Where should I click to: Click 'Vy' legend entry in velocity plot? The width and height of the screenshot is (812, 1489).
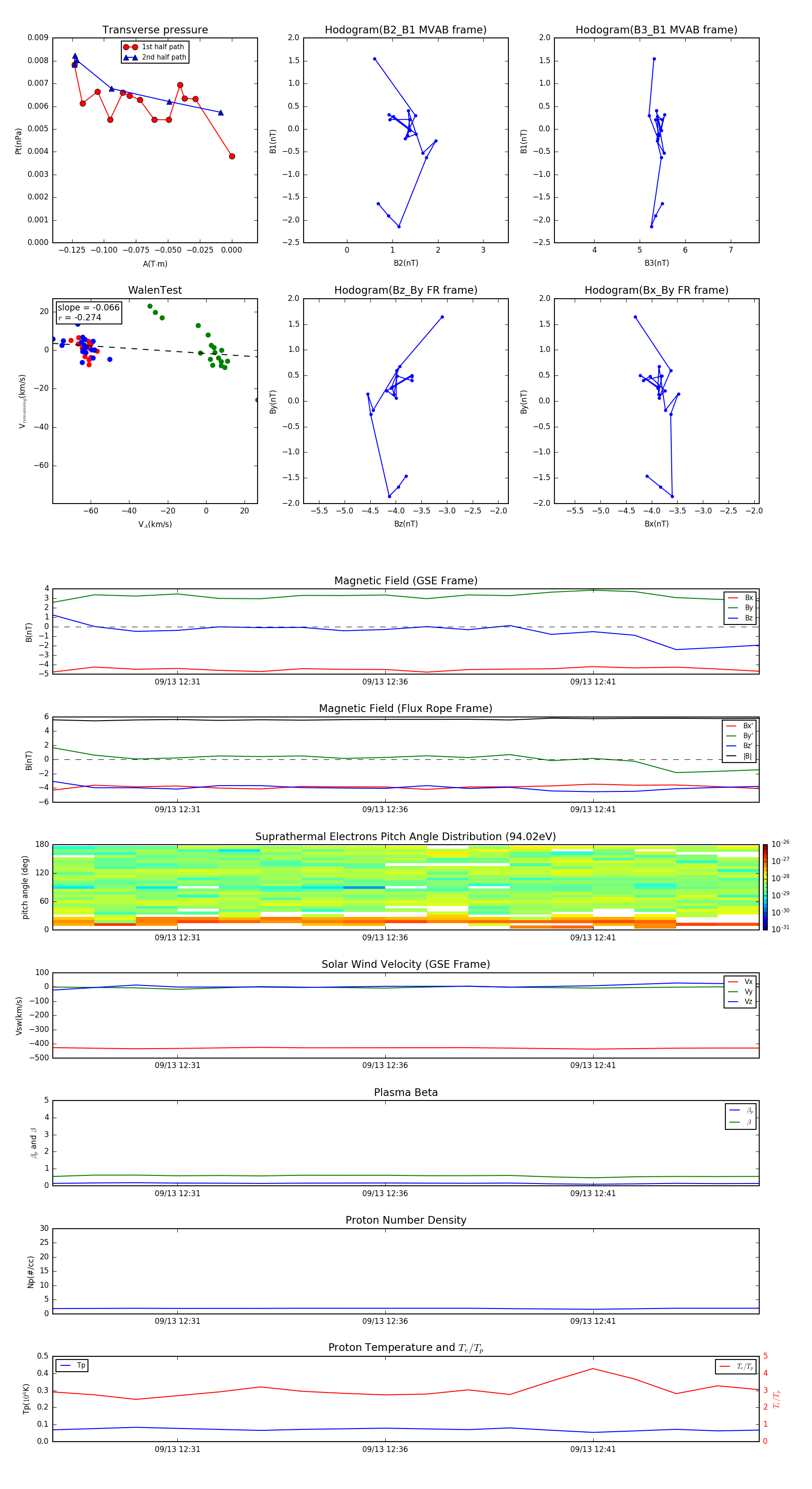coord(740,992)
